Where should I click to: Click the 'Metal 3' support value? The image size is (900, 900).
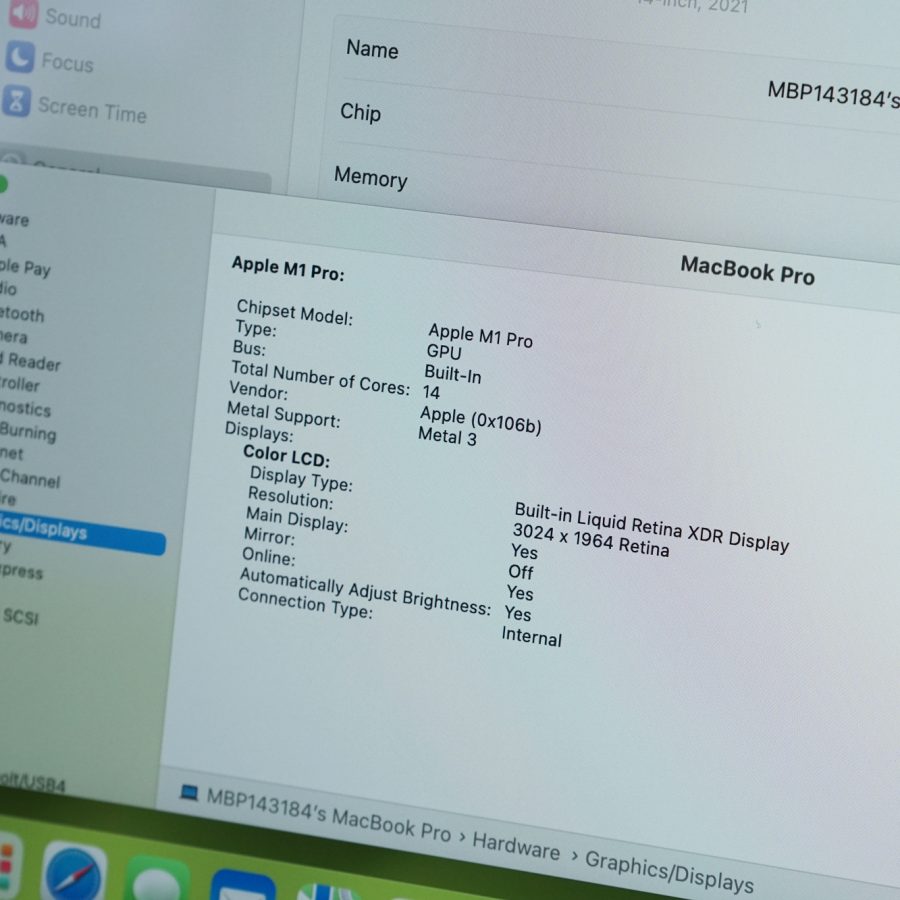coord(447,437)
